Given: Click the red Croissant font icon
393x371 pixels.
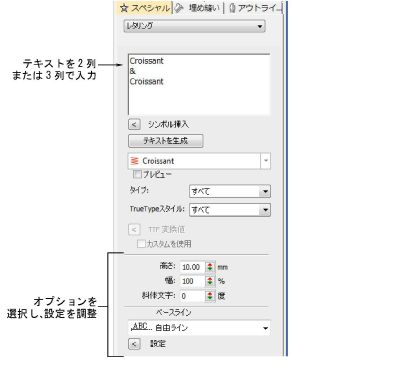Looking at the screenshot, I should click(135, 161).
